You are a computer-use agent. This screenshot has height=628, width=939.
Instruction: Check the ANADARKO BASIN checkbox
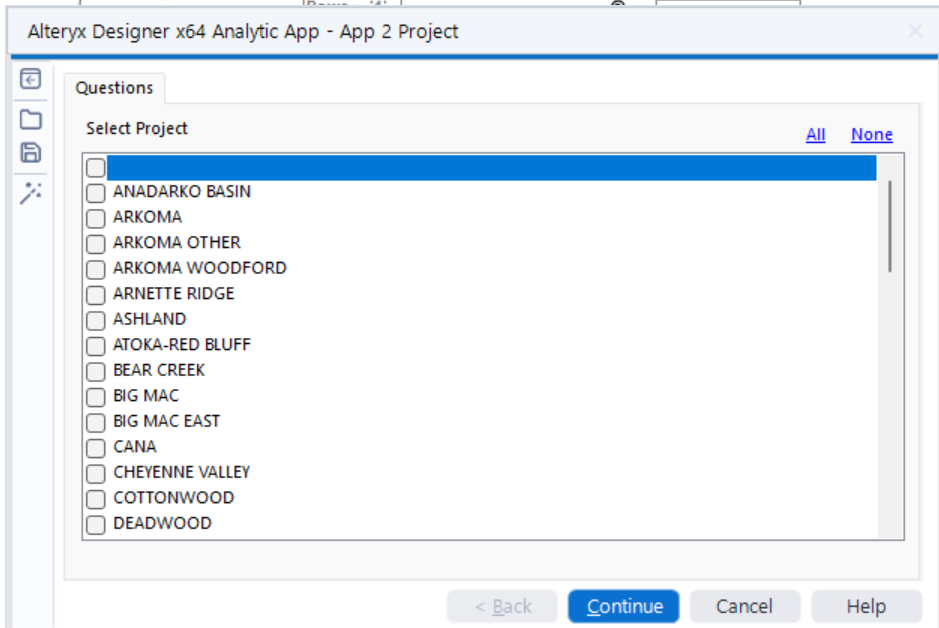pyautogui.click(x=95, y=193)
